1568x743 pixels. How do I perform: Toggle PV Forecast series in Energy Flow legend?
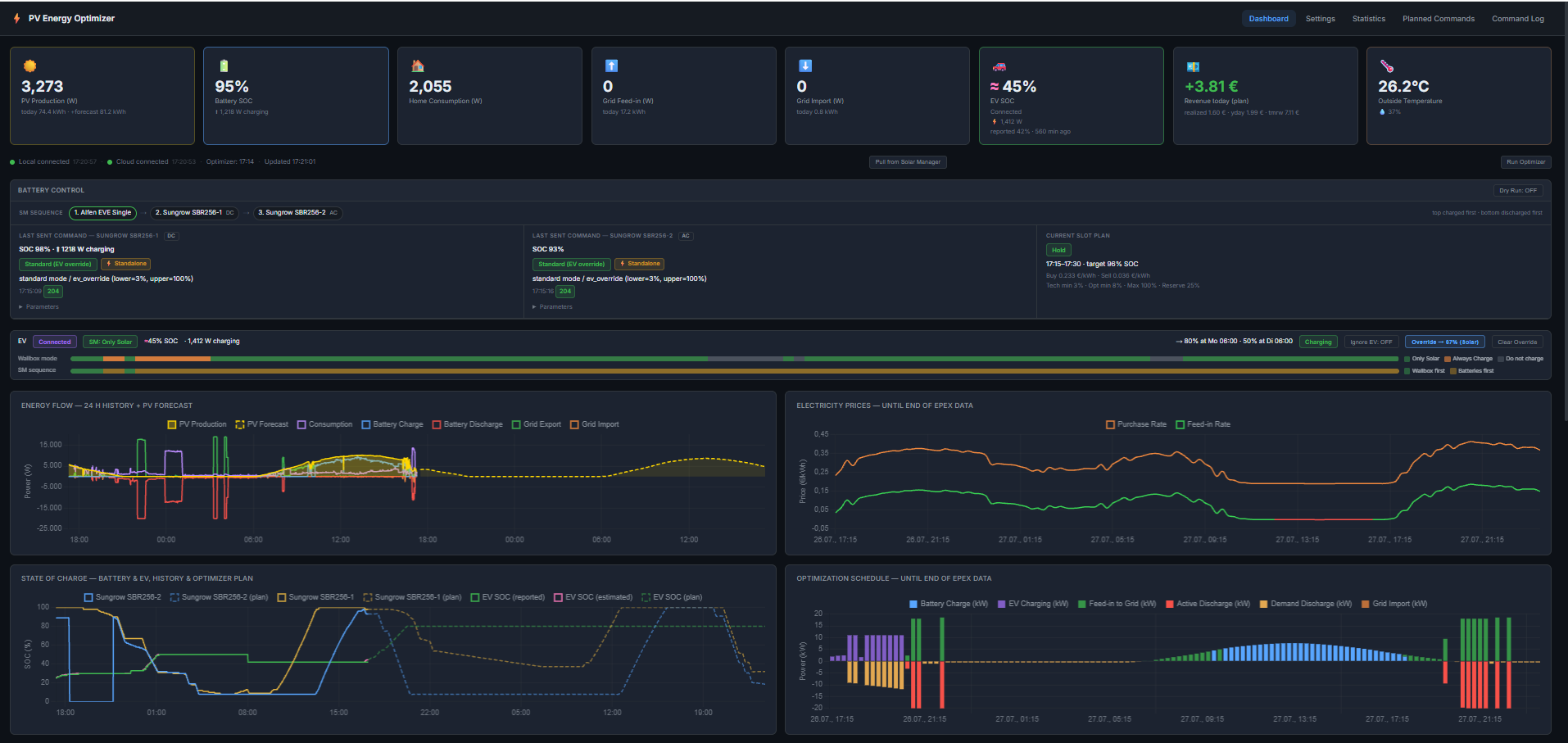click(261, 424)
